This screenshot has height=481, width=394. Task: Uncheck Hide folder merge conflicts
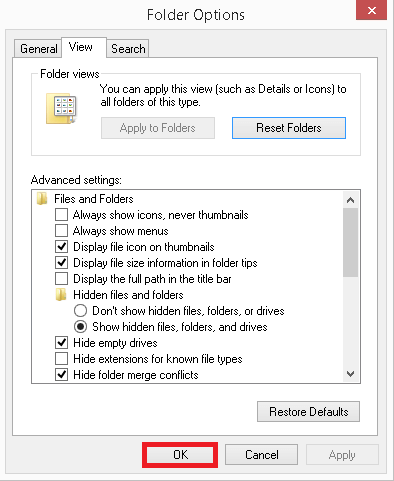[61, 375]
